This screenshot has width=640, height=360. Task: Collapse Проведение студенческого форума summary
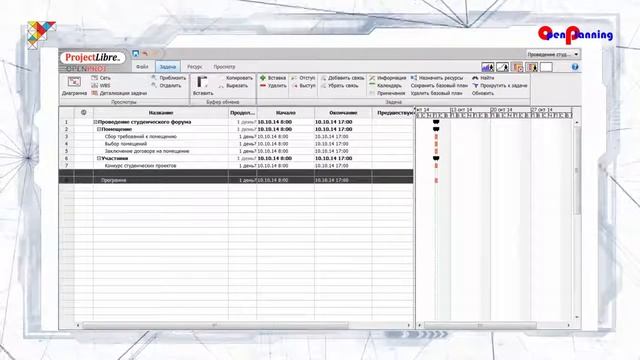coord(96,122)
